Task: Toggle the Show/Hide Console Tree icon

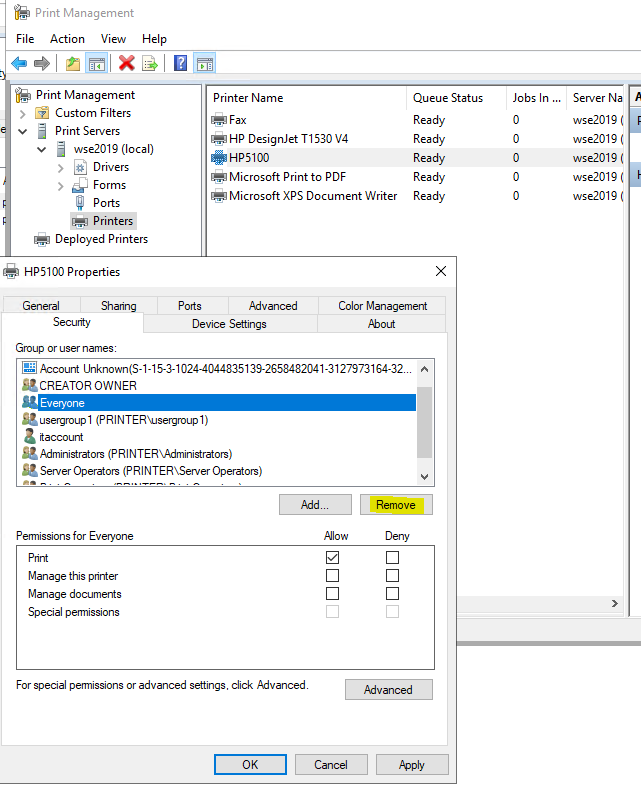Action: [x=97, y=63]
